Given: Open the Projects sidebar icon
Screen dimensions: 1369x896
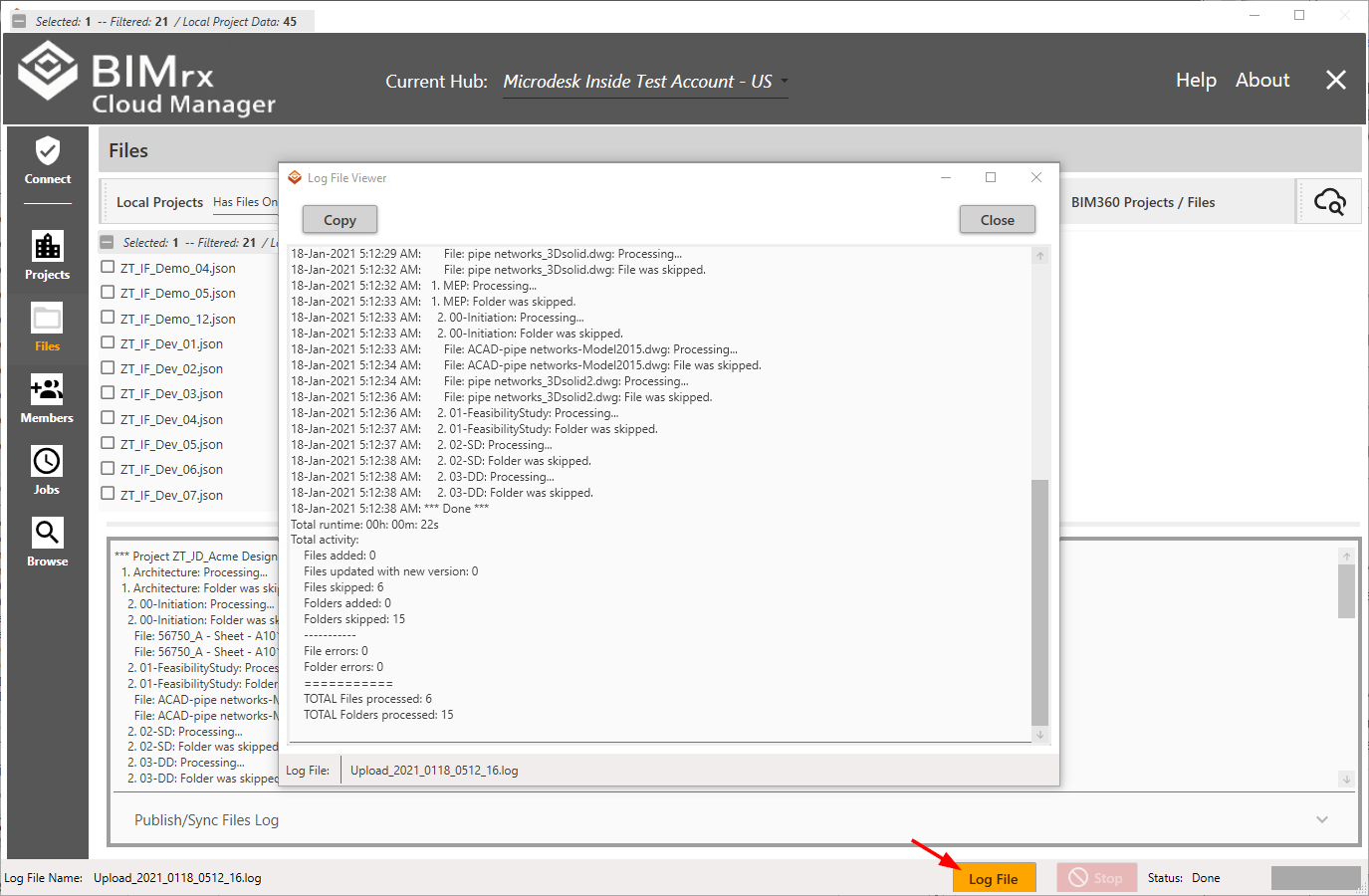Looking at the screenshot, I should [47, 255].
